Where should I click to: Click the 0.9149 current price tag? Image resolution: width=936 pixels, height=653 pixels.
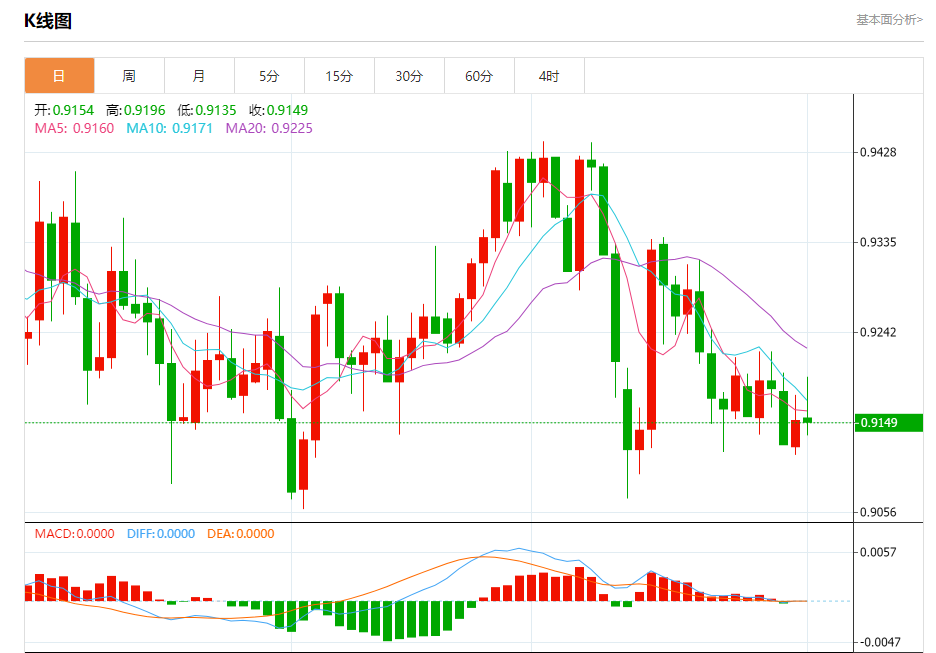click(889, 423)
